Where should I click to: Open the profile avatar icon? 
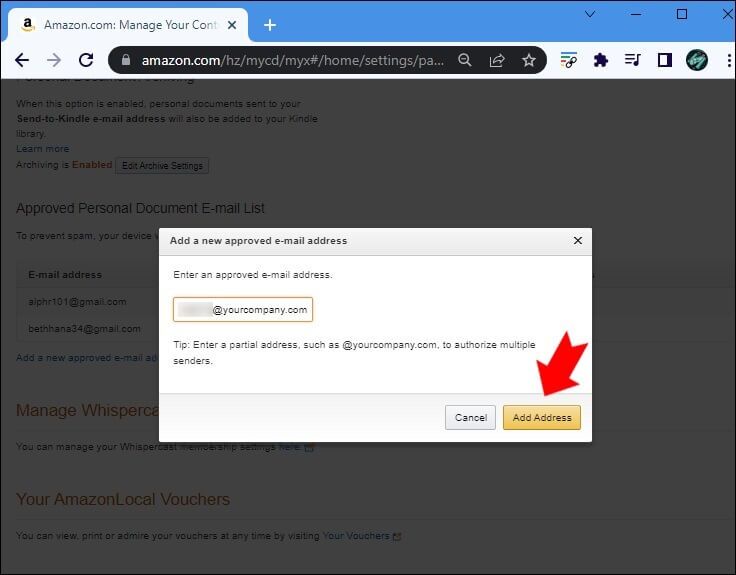[697, 60]
